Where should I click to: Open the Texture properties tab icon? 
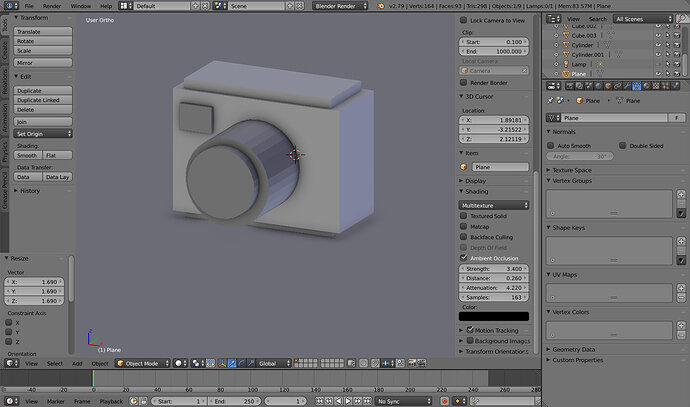[x=656, y=86]
